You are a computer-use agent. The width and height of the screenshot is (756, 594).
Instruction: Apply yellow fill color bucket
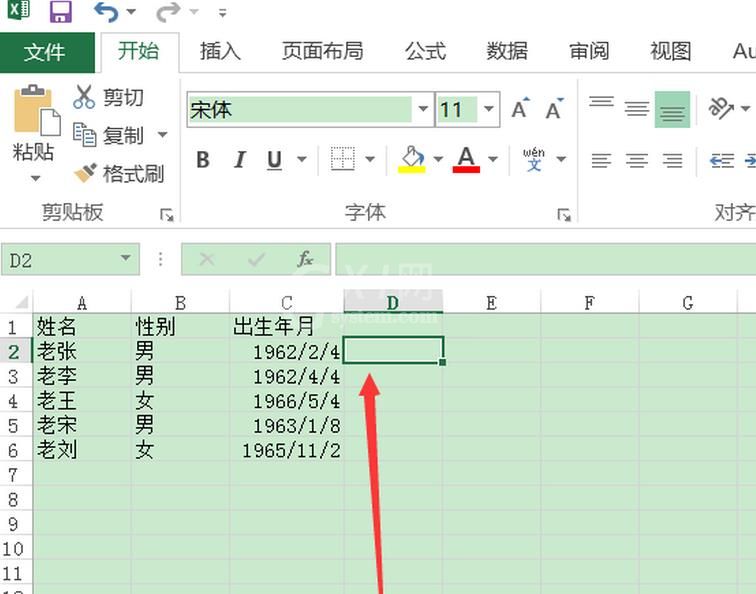412,159
